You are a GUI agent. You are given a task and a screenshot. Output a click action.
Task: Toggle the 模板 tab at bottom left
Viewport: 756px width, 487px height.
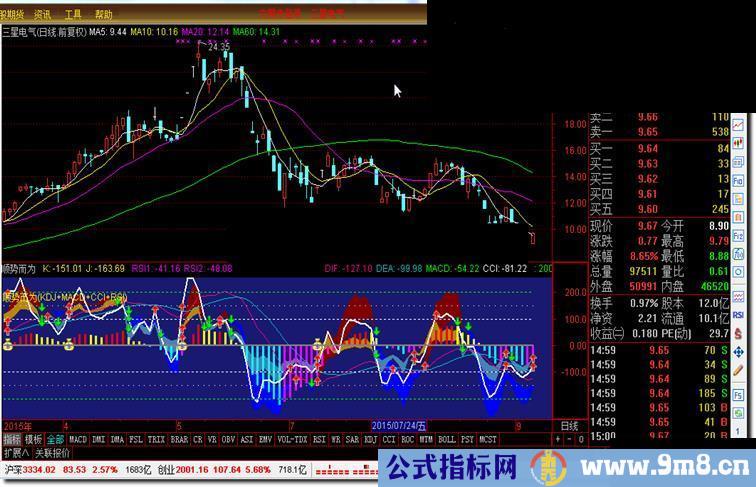coord(33,439)
